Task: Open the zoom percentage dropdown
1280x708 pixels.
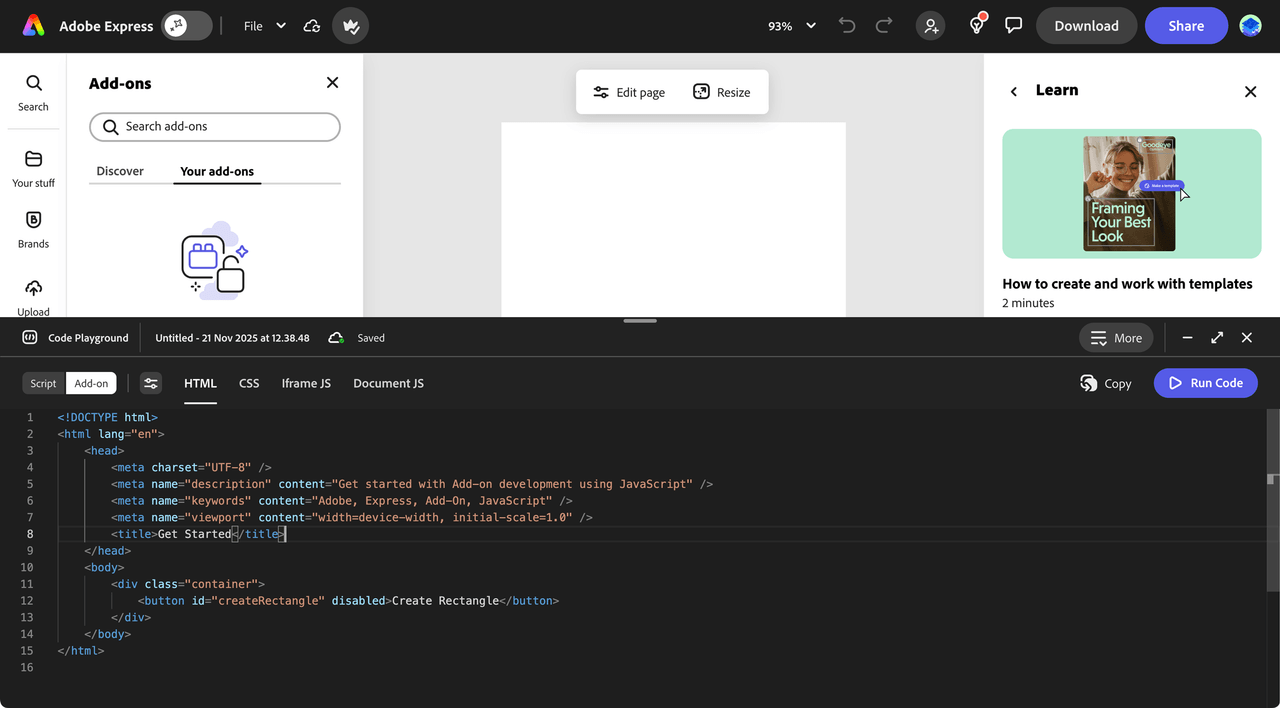Action: coord(790,26)
